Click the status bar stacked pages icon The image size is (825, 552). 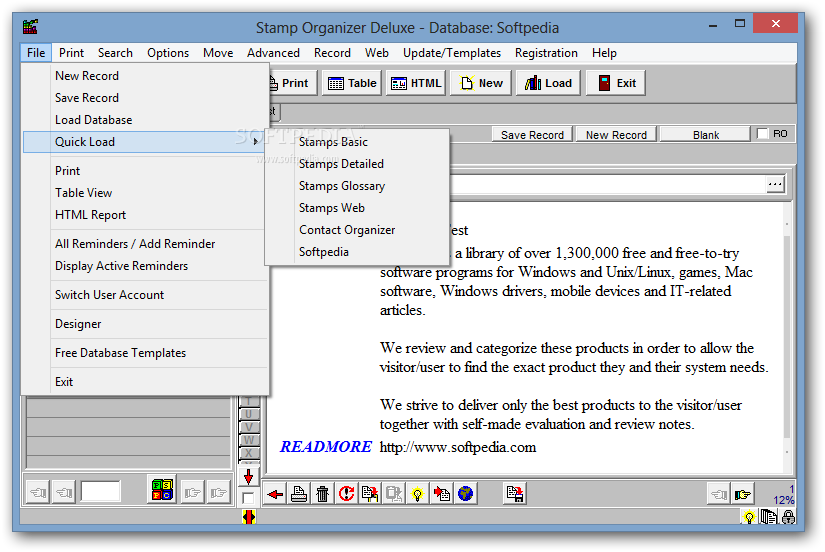769,518
